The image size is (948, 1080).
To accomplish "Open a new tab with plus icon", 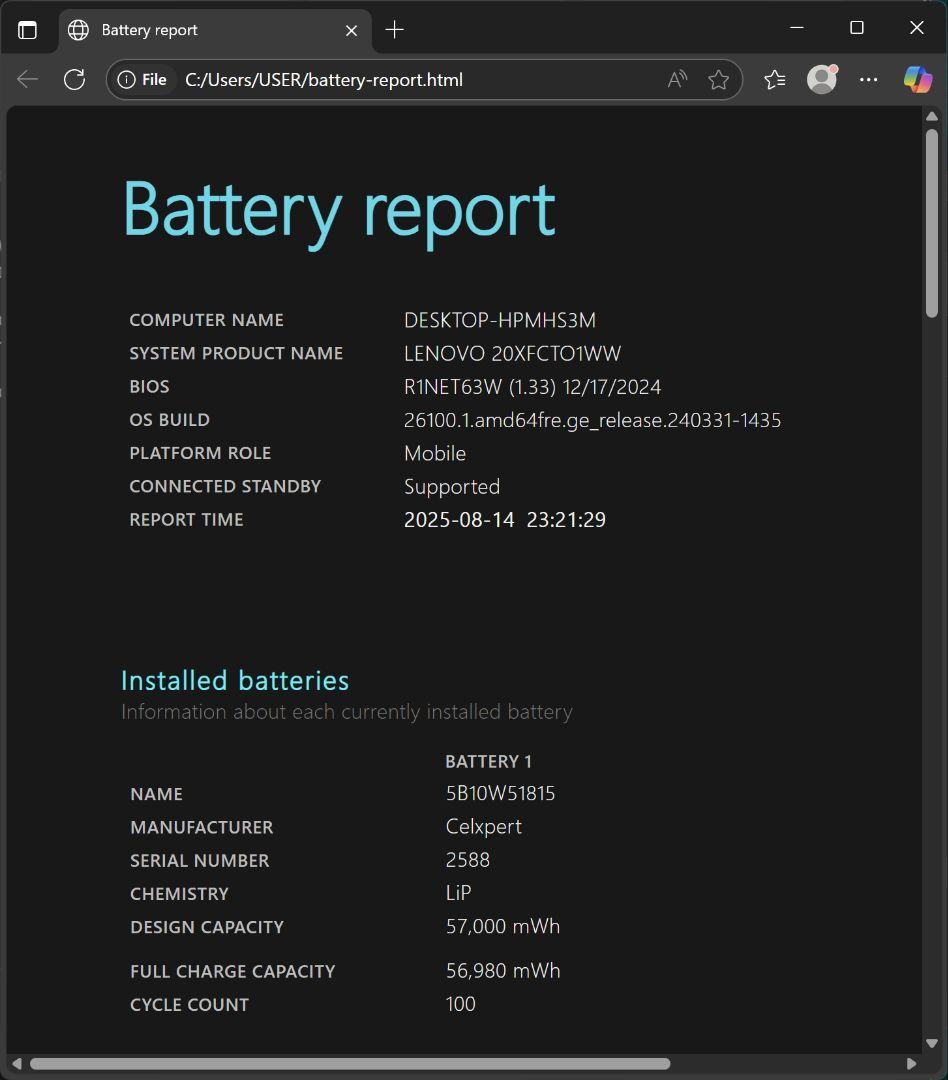I will pyautogui.click(x=395, y=30).
